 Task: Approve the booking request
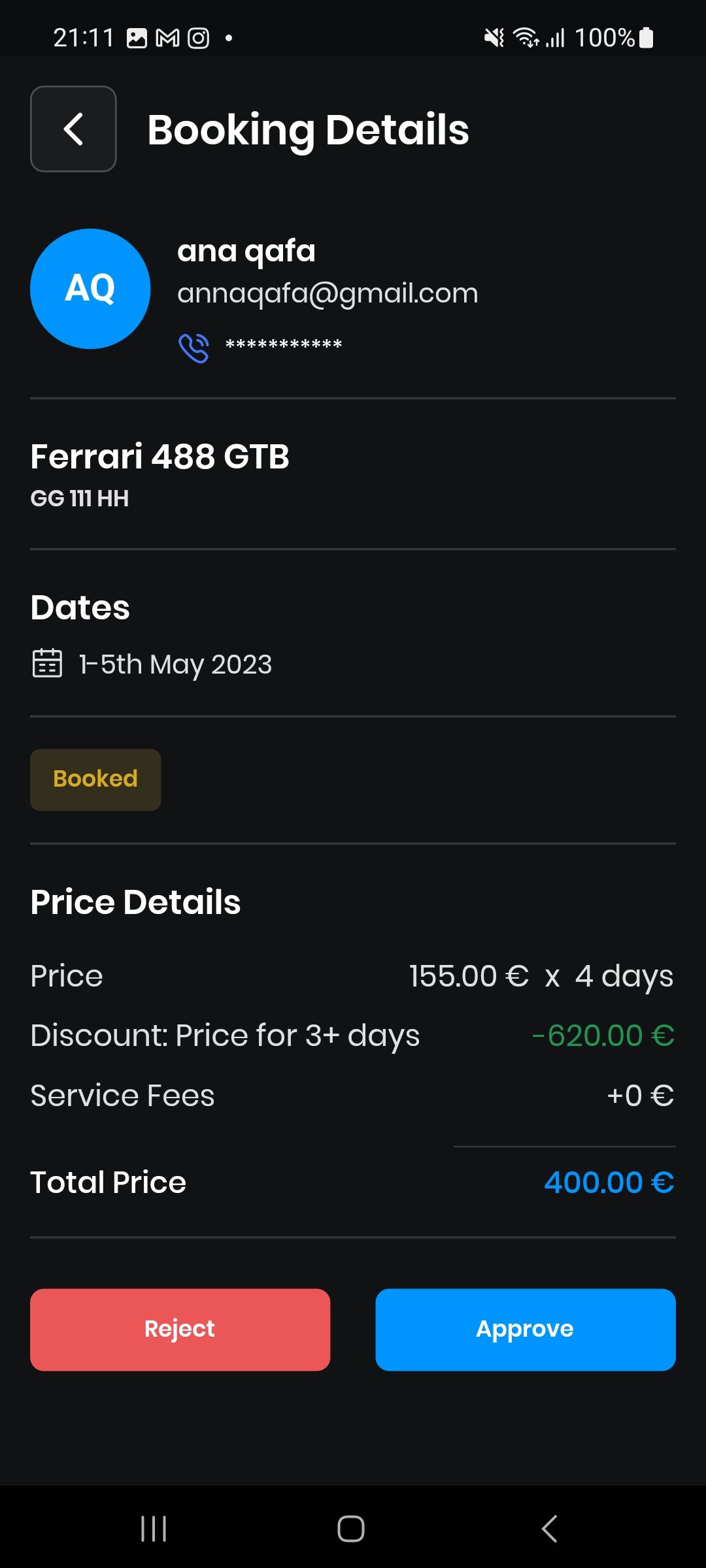tap(526, 1330)
